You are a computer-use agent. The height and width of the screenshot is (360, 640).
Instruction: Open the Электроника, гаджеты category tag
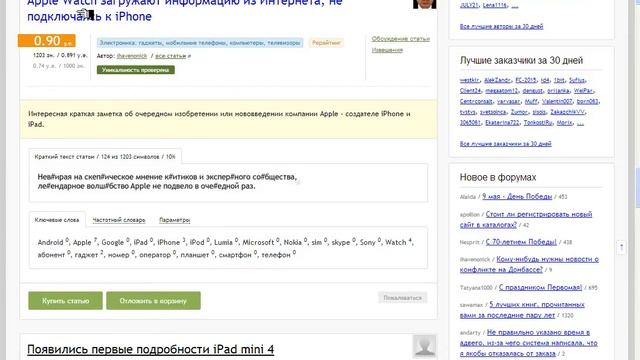(x=200, y=42)
